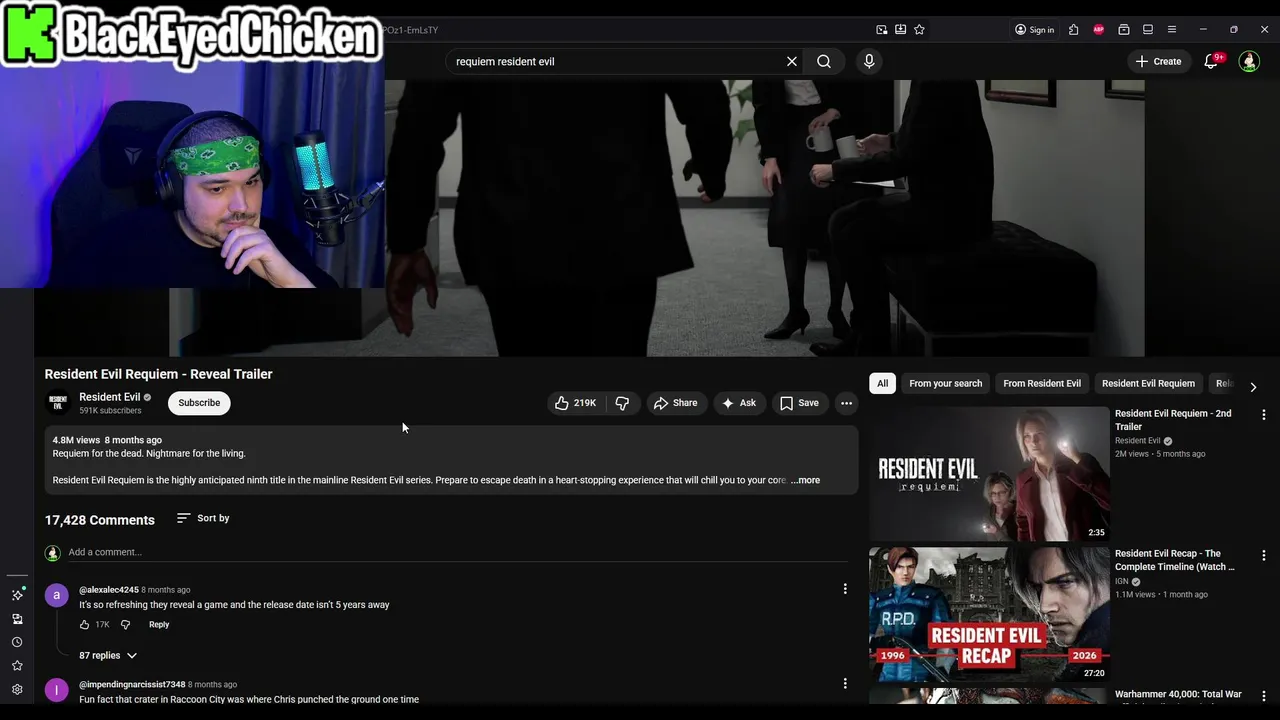1280x720 pixels.
Task: Click the browser extensions puzzle icon
Action: click(1073, 30)
